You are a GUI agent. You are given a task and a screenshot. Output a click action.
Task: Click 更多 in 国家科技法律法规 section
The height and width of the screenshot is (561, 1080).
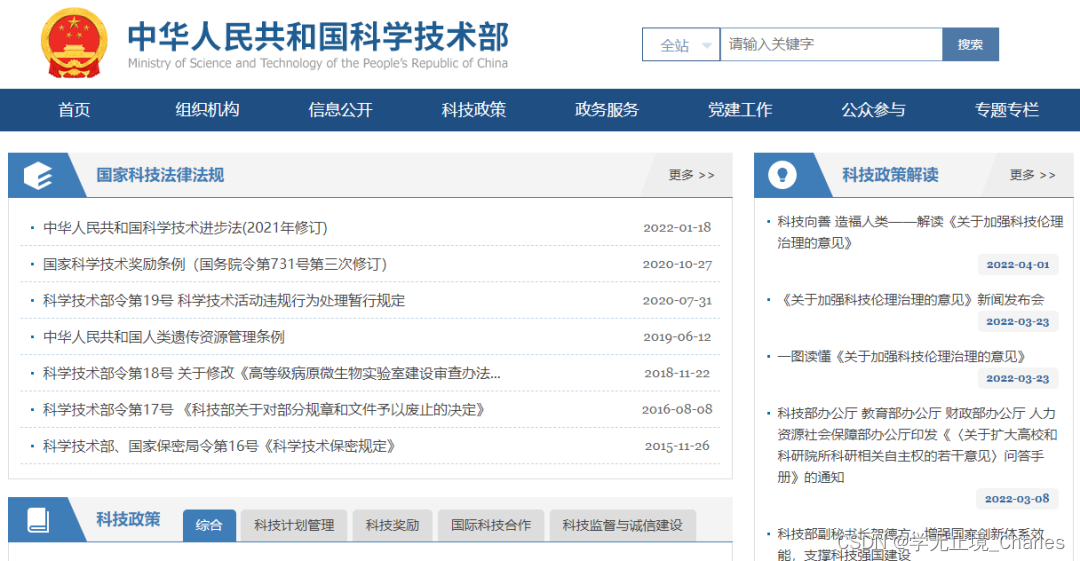692,175
